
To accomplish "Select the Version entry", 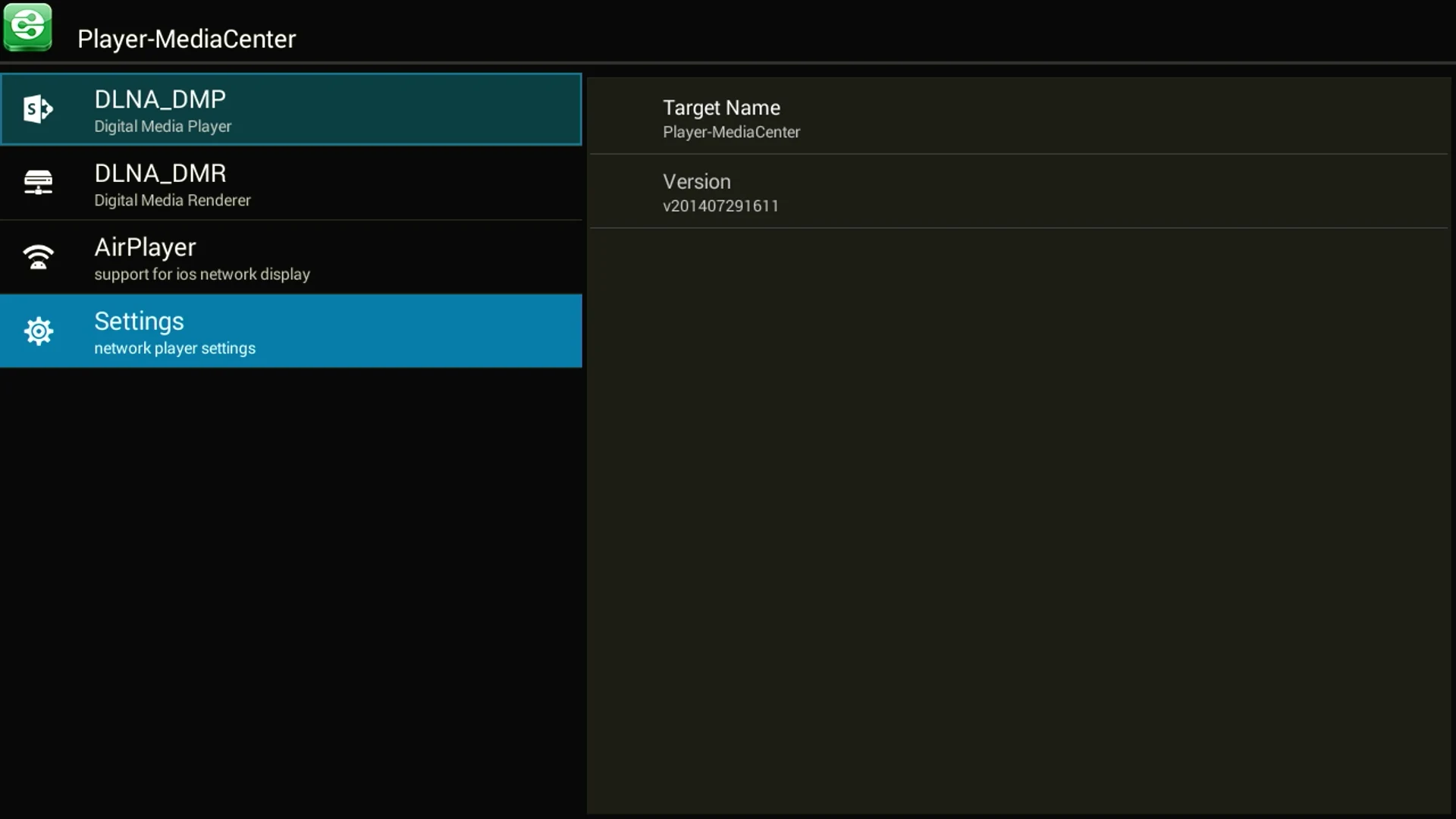I will [x=1018, y=191].
